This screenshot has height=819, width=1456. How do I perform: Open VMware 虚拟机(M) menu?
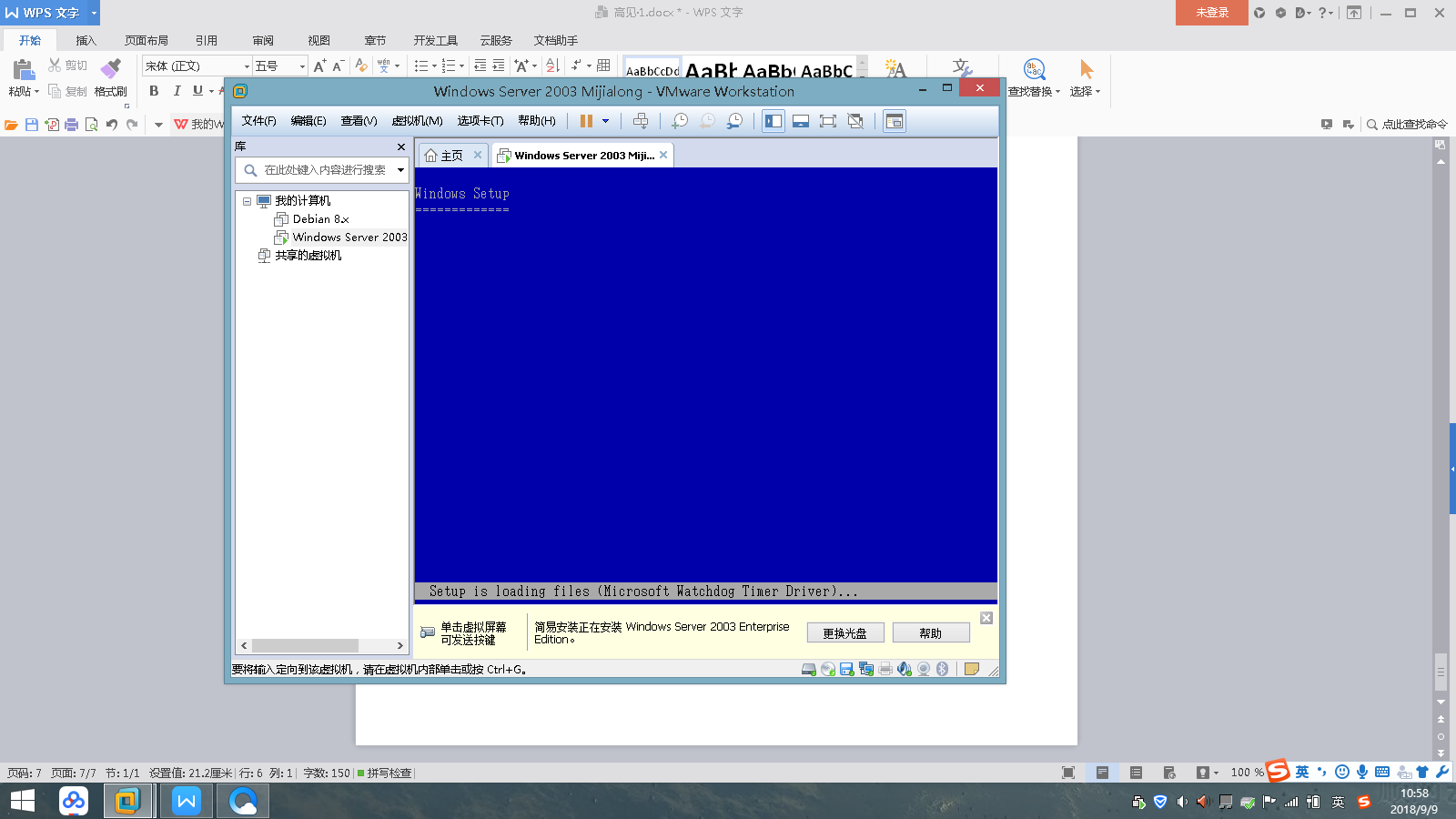tap(417, 121)
